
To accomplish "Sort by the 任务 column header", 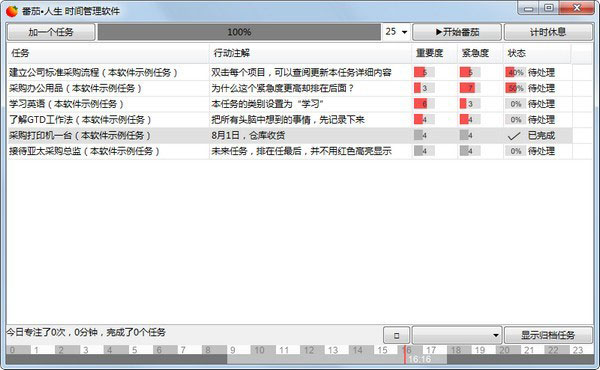I will [x=108, y=53].
